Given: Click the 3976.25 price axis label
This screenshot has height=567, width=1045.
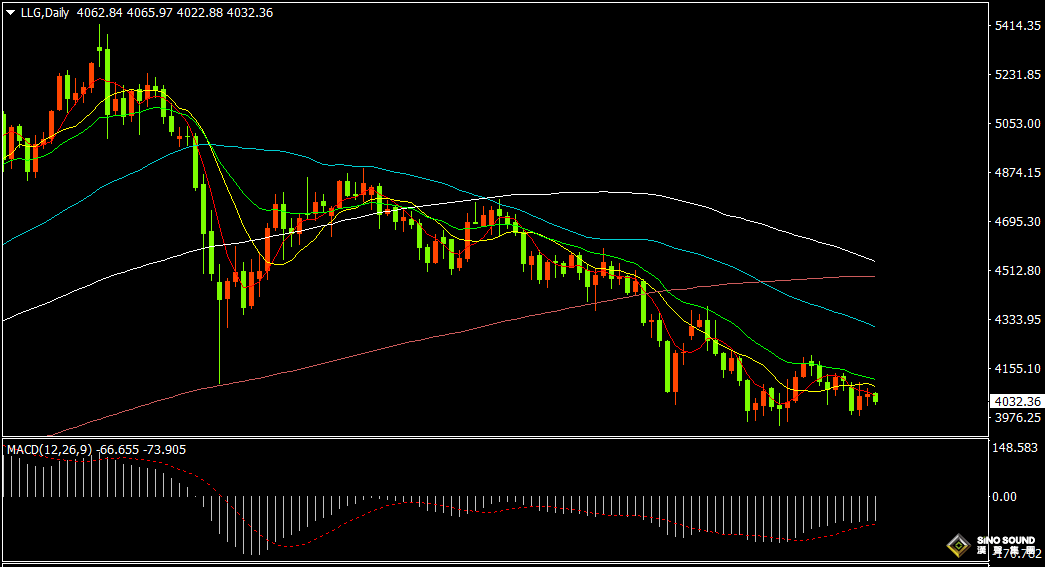Looking at the screenshot, I should [x=1017, y=418].
